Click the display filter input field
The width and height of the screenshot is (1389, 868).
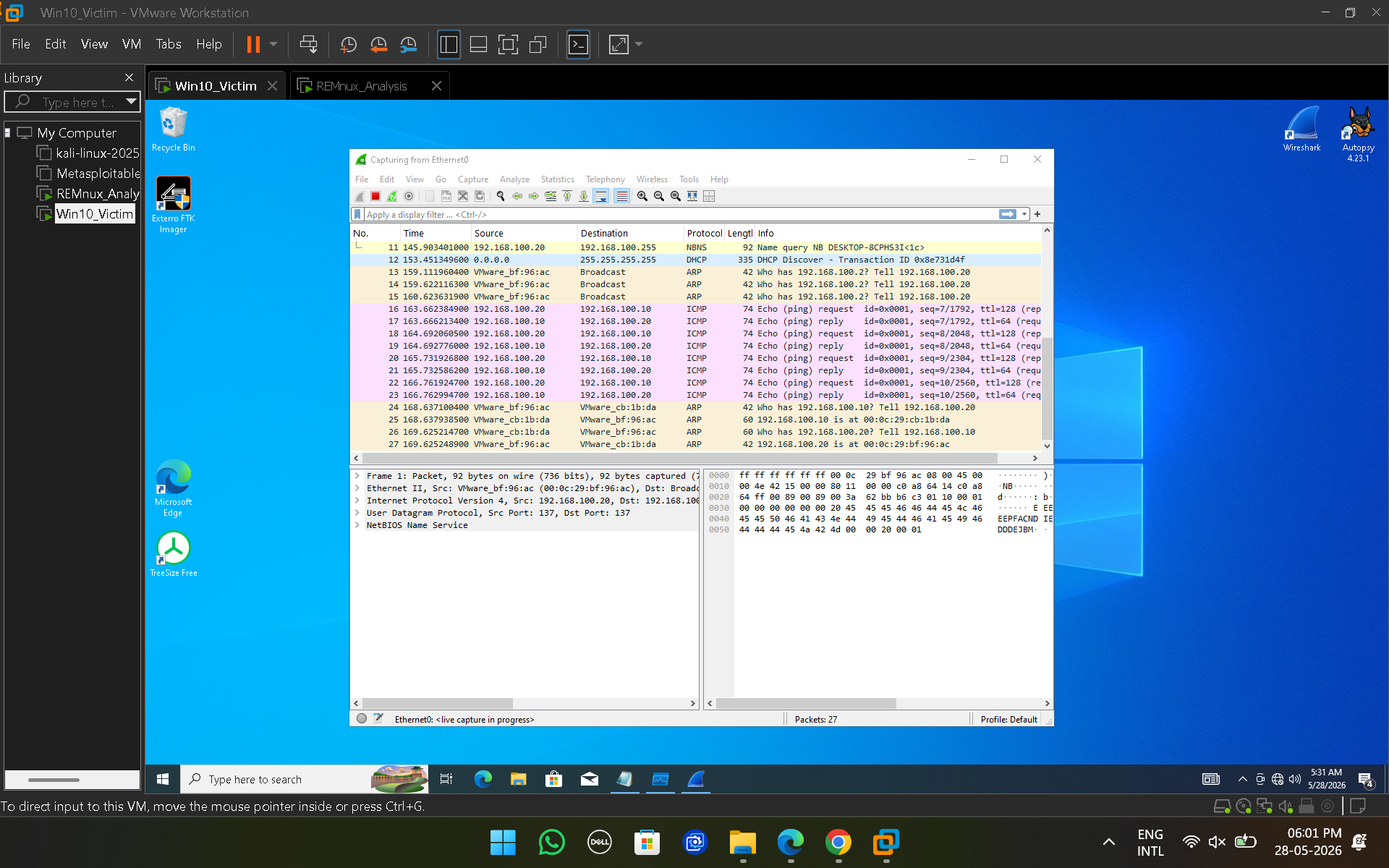pos(680,214)
